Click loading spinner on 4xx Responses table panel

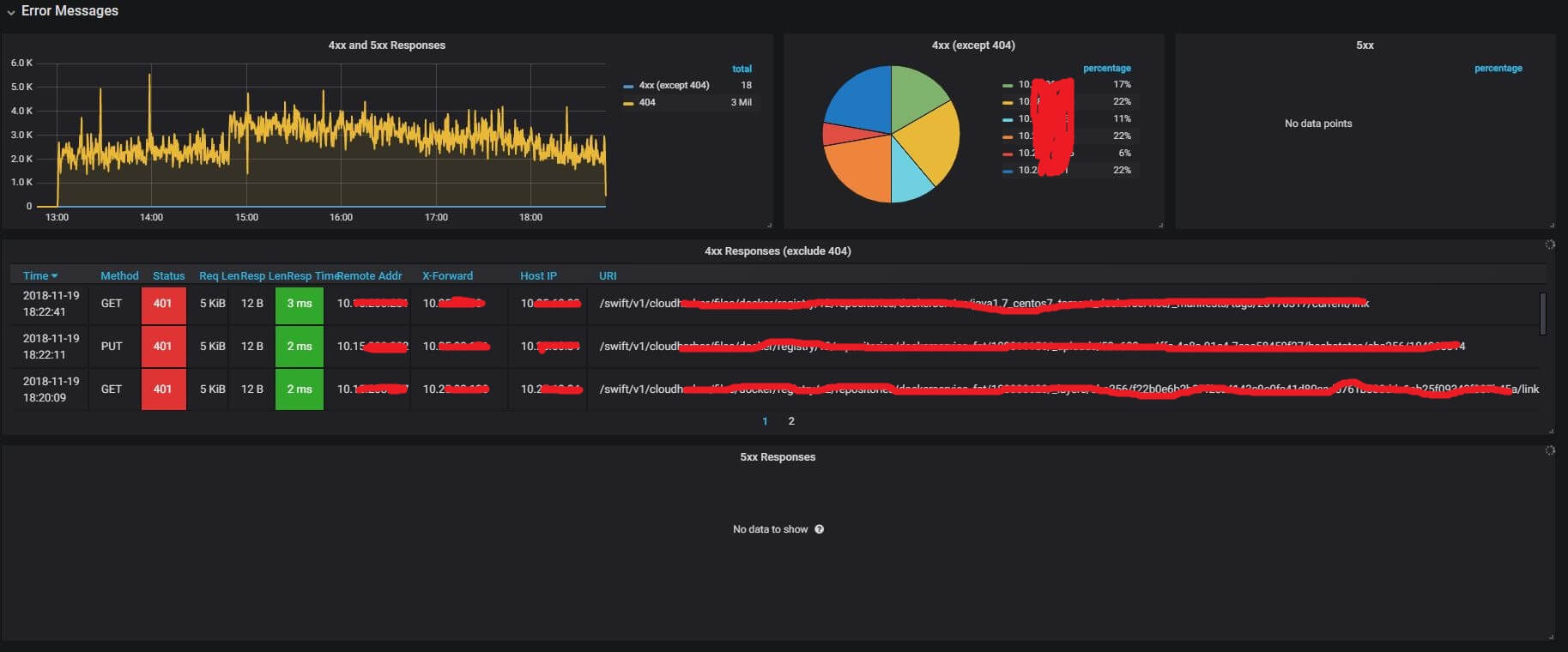click(x=1550, y=244)
